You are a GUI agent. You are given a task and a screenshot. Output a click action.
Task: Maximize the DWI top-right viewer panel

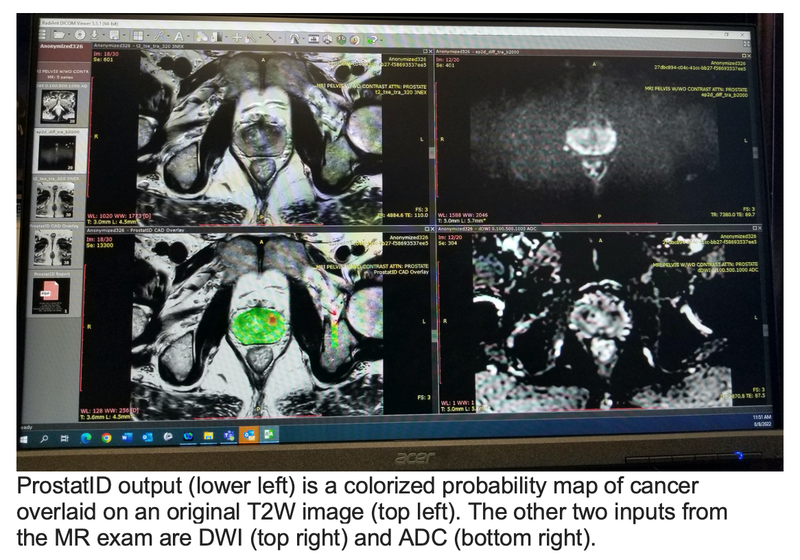click(744, 56)
